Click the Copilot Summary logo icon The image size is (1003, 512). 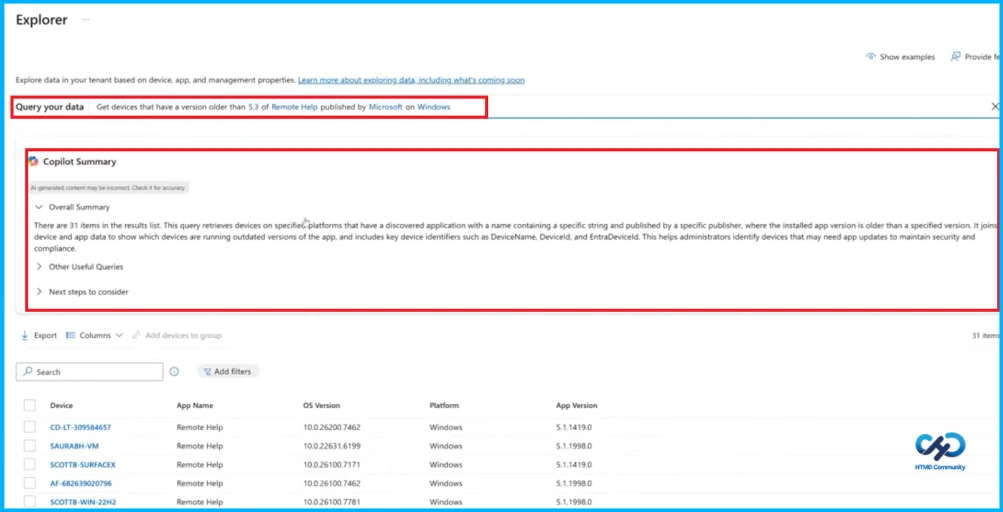click(33, 161)
